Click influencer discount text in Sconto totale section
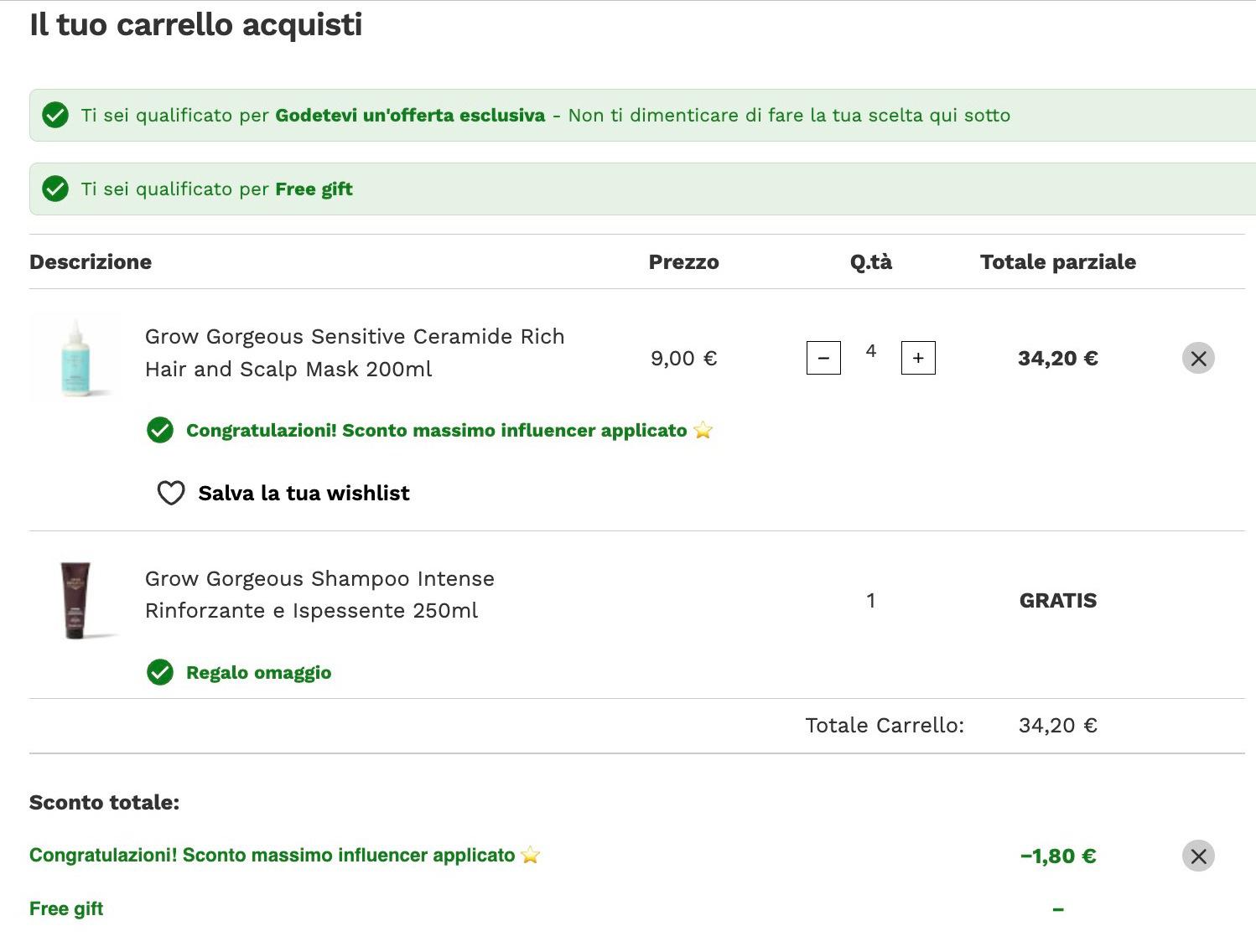 click(272, 855)
